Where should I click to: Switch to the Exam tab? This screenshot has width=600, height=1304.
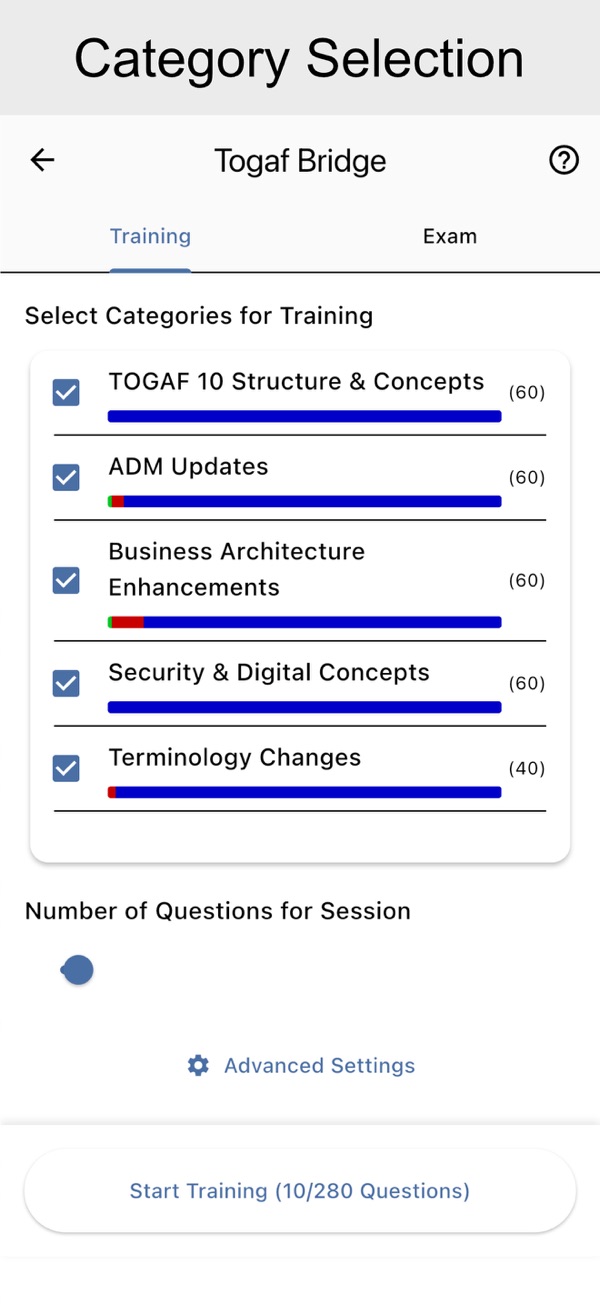450,237
